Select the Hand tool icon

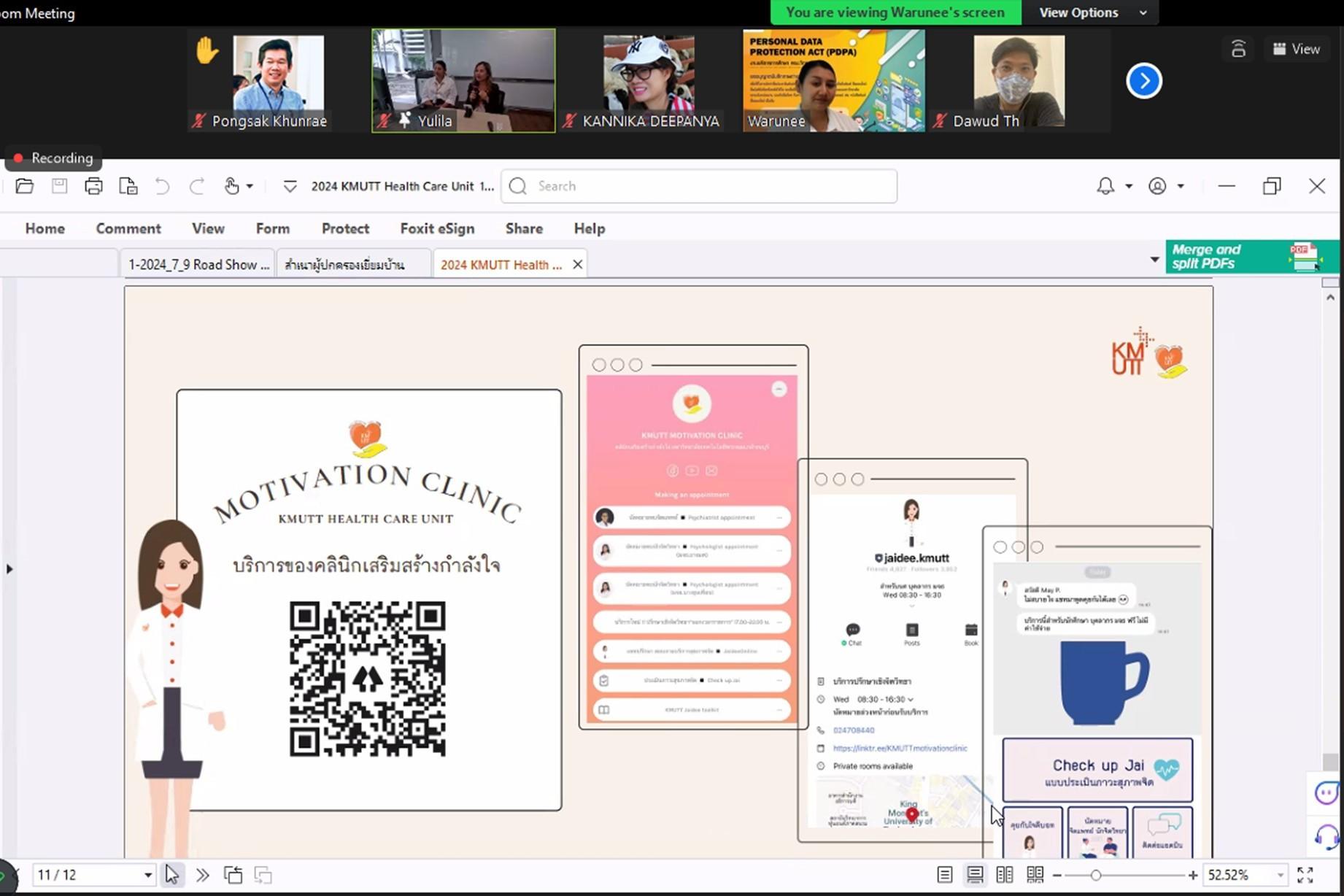tap(231, 186)
